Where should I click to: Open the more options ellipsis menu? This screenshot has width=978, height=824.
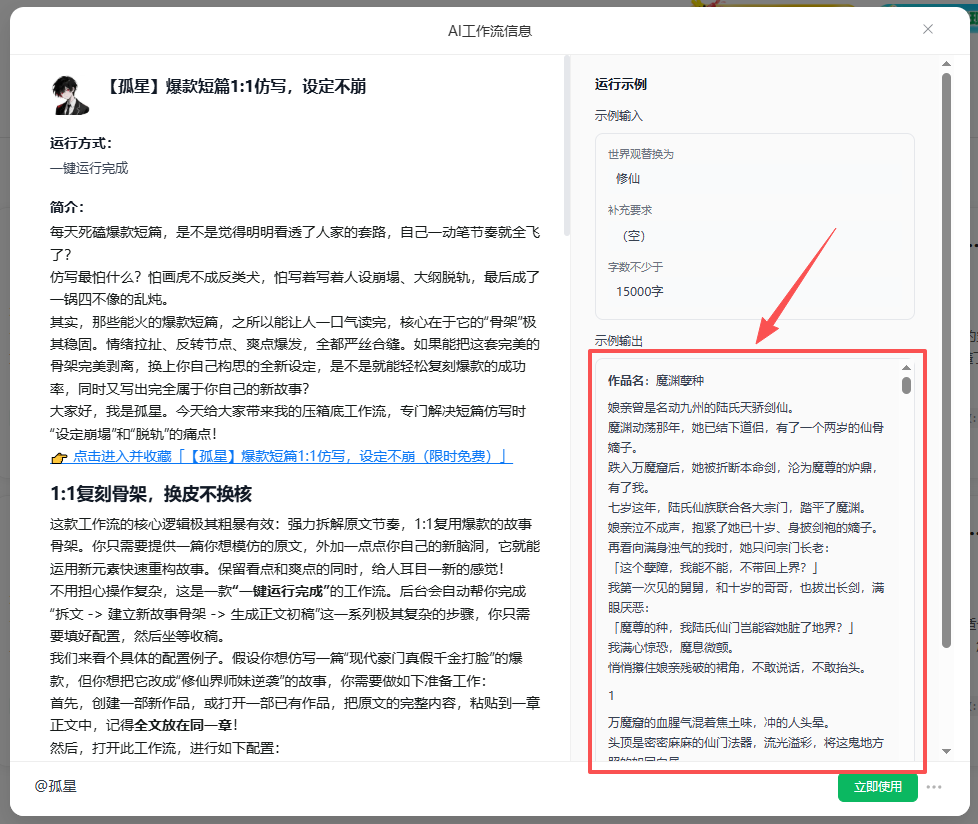pos(934,787)
